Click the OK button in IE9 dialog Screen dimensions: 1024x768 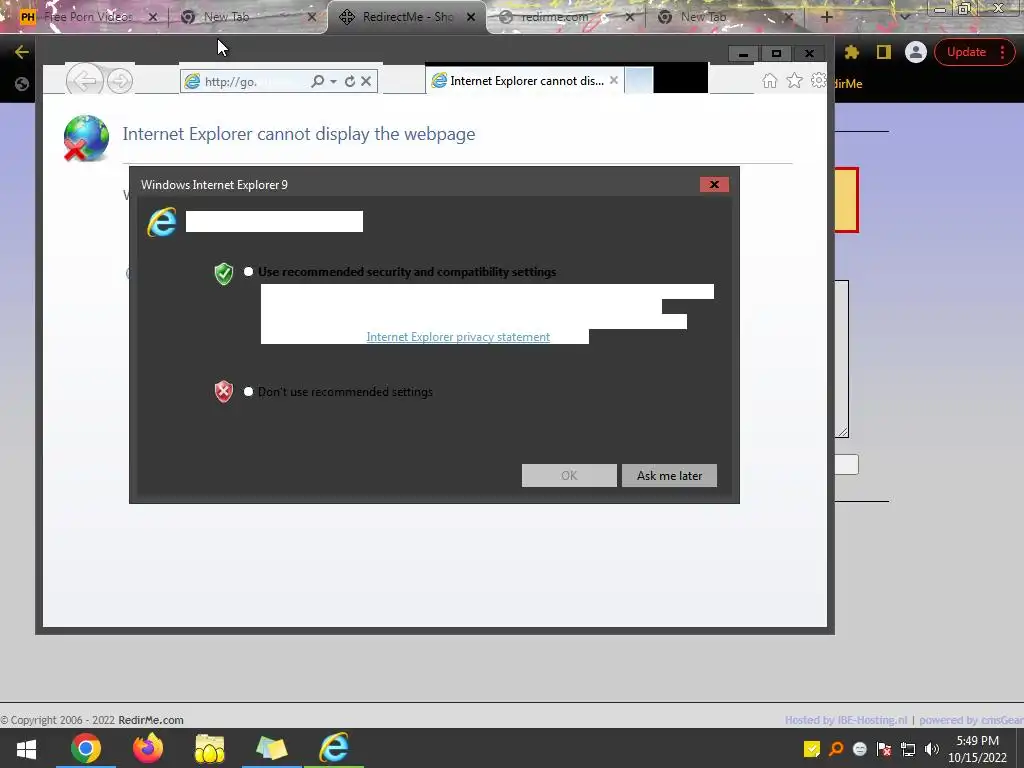point(569,475)
